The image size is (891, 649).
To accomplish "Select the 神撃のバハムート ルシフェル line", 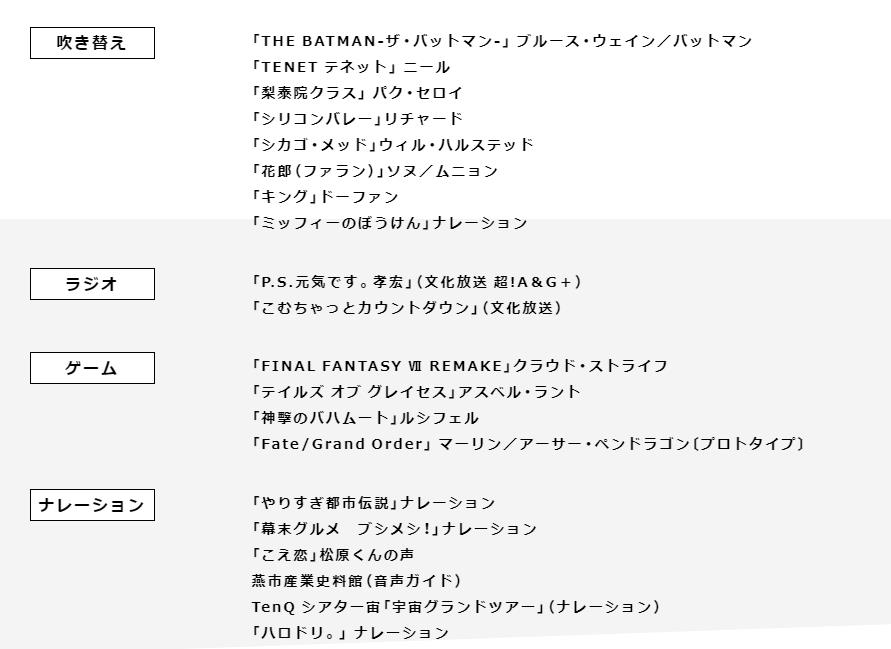I will coord(365,418).
